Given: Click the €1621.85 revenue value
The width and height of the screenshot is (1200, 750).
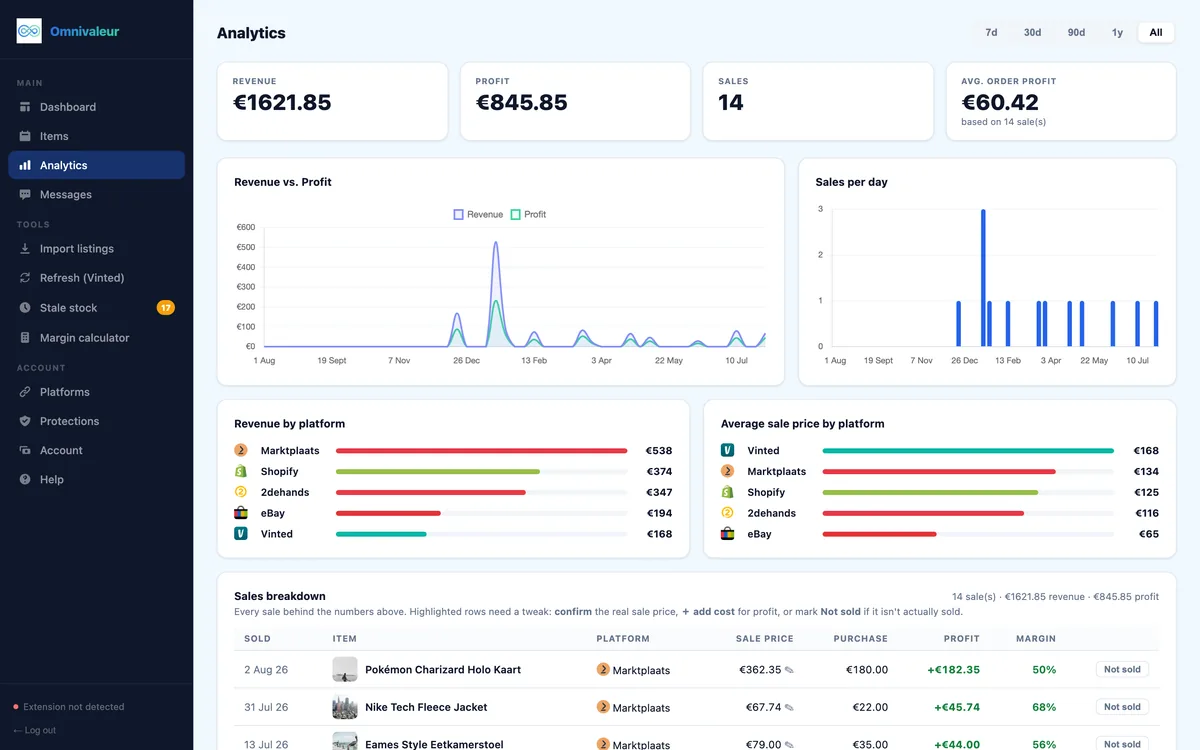Looking at the screenshot, I should (282, 102).
